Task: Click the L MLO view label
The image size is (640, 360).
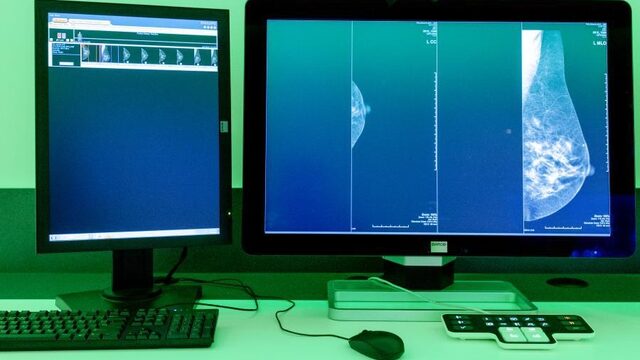Action: coord(600,43)
